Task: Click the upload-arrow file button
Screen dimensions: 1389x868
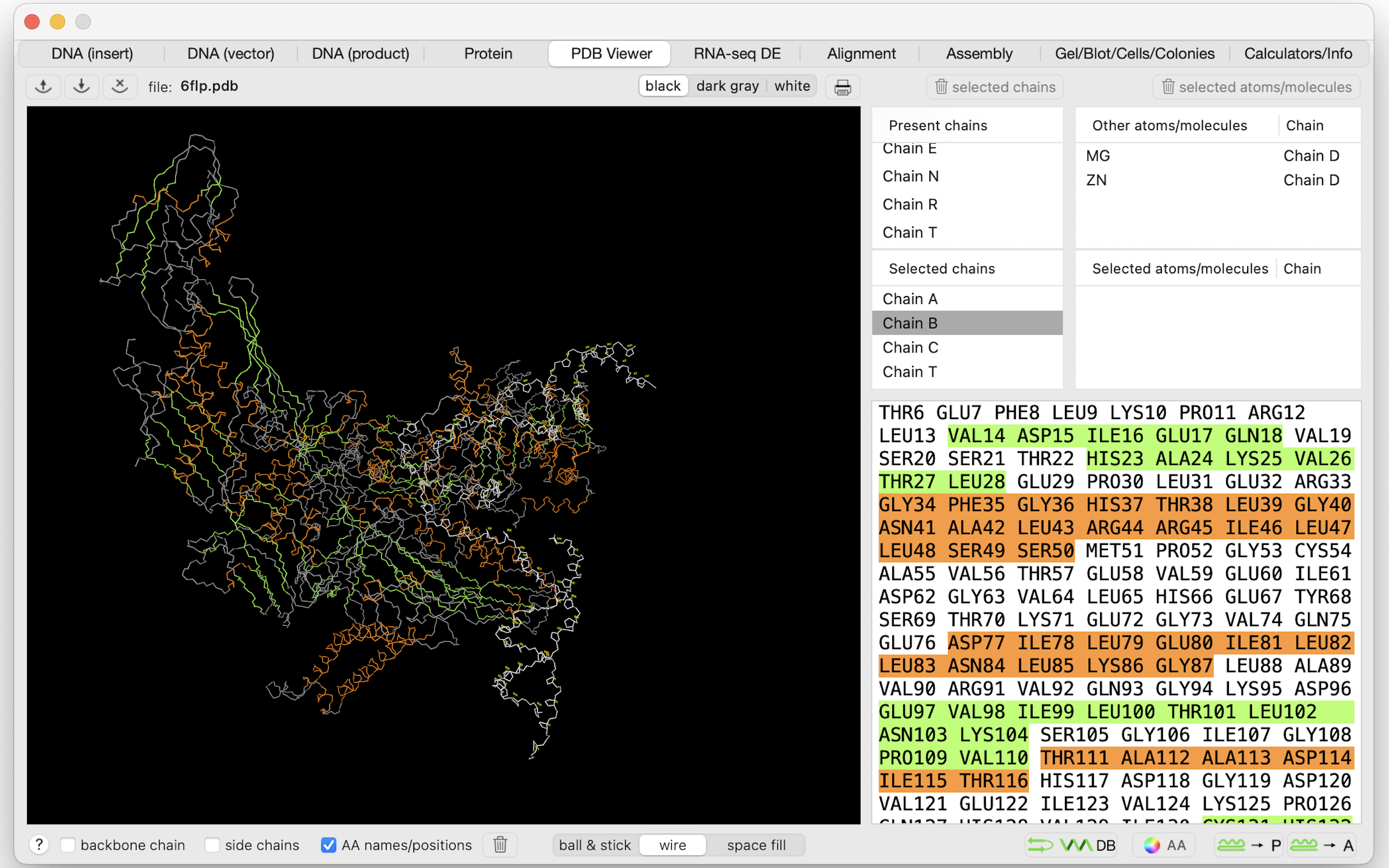Action: tap(43, 87)
